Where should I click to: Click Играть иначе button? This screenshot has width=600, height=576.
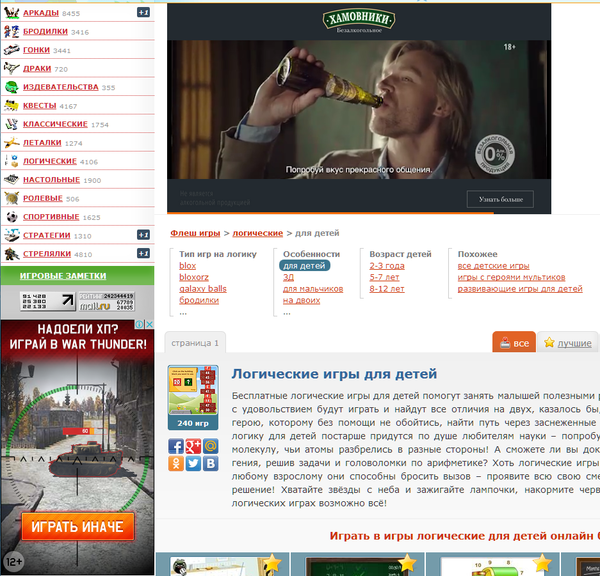click(78, 527)
